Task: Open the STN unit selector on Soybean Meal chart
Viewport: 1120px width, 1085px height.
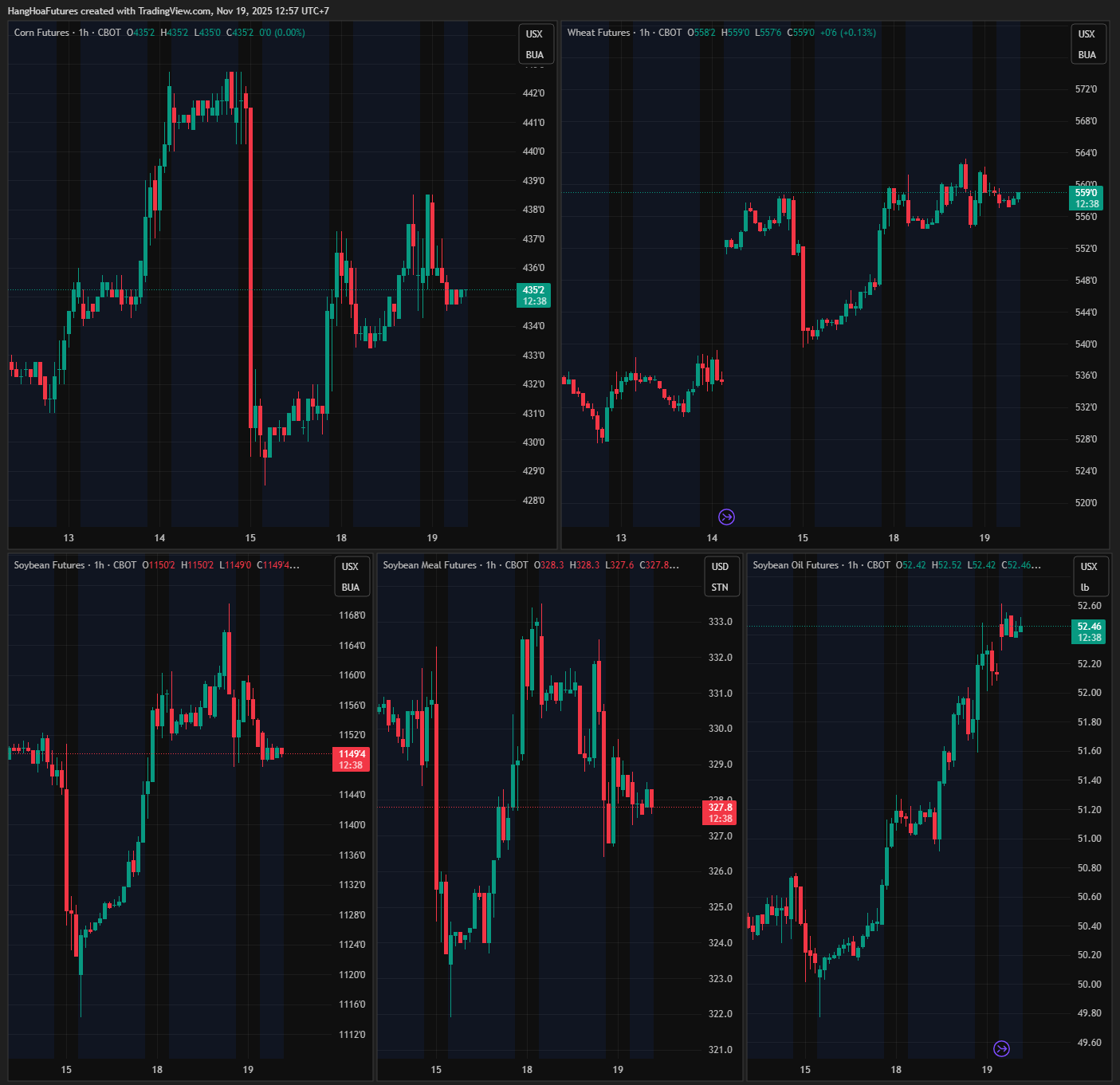Action: pos(720,588)
